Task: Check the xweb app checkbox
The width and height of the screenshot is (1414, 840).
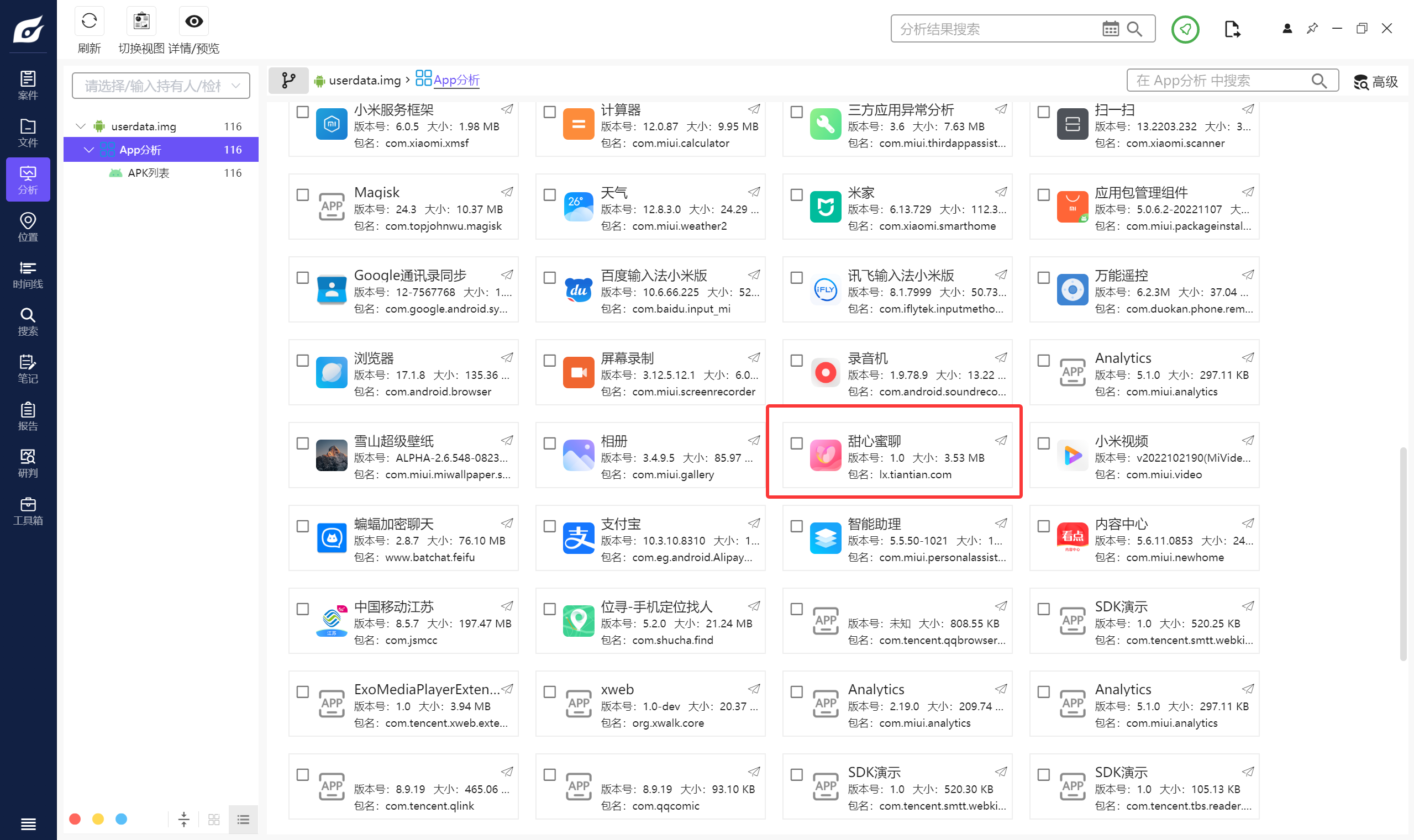Action: click(549, 691)
